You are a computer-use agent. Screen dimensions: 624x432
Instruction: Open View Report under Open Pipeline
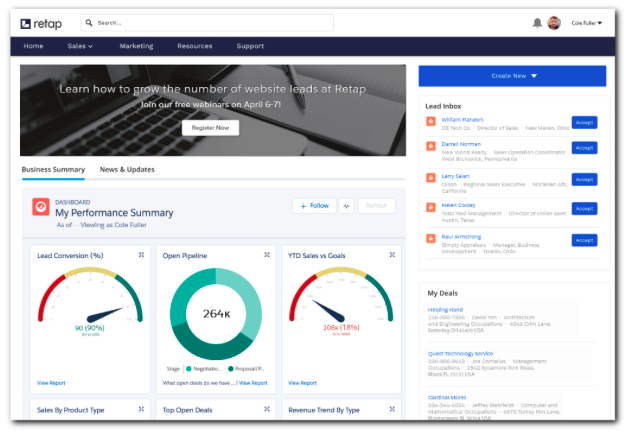[x=253, y=383]
